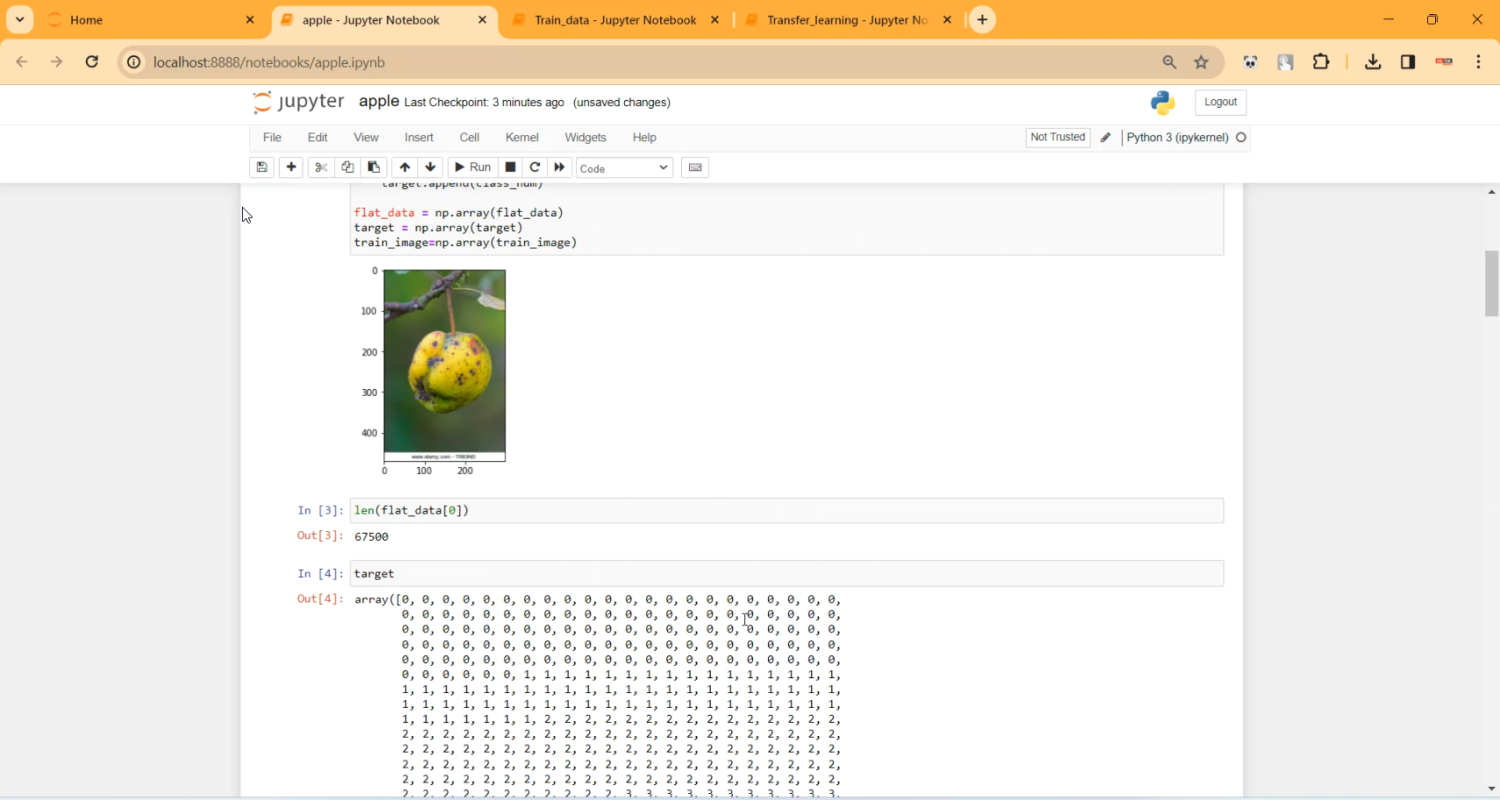Move selected cell up with arrow

tap(404, 167)
